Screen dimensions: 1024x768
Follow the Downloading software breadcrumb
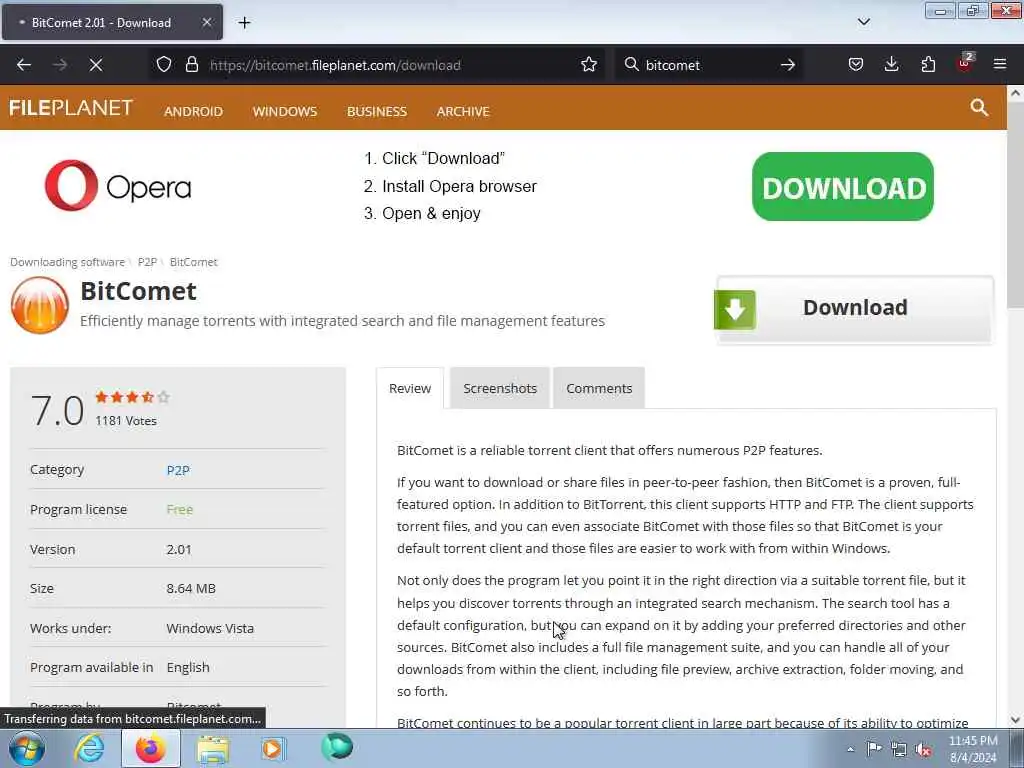(x=67, y=262)
